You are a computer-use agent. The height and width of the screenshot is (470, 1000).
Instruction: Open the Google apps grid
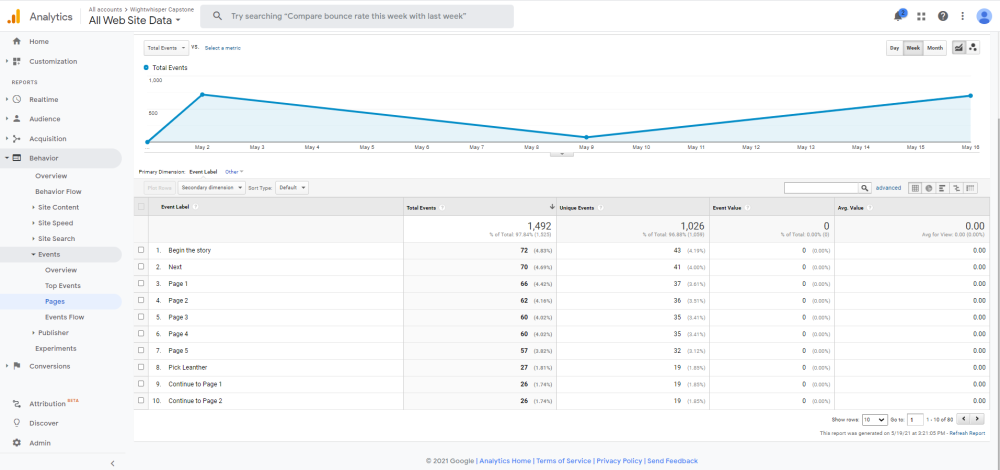pyautogui.click(x=921, y=16)
